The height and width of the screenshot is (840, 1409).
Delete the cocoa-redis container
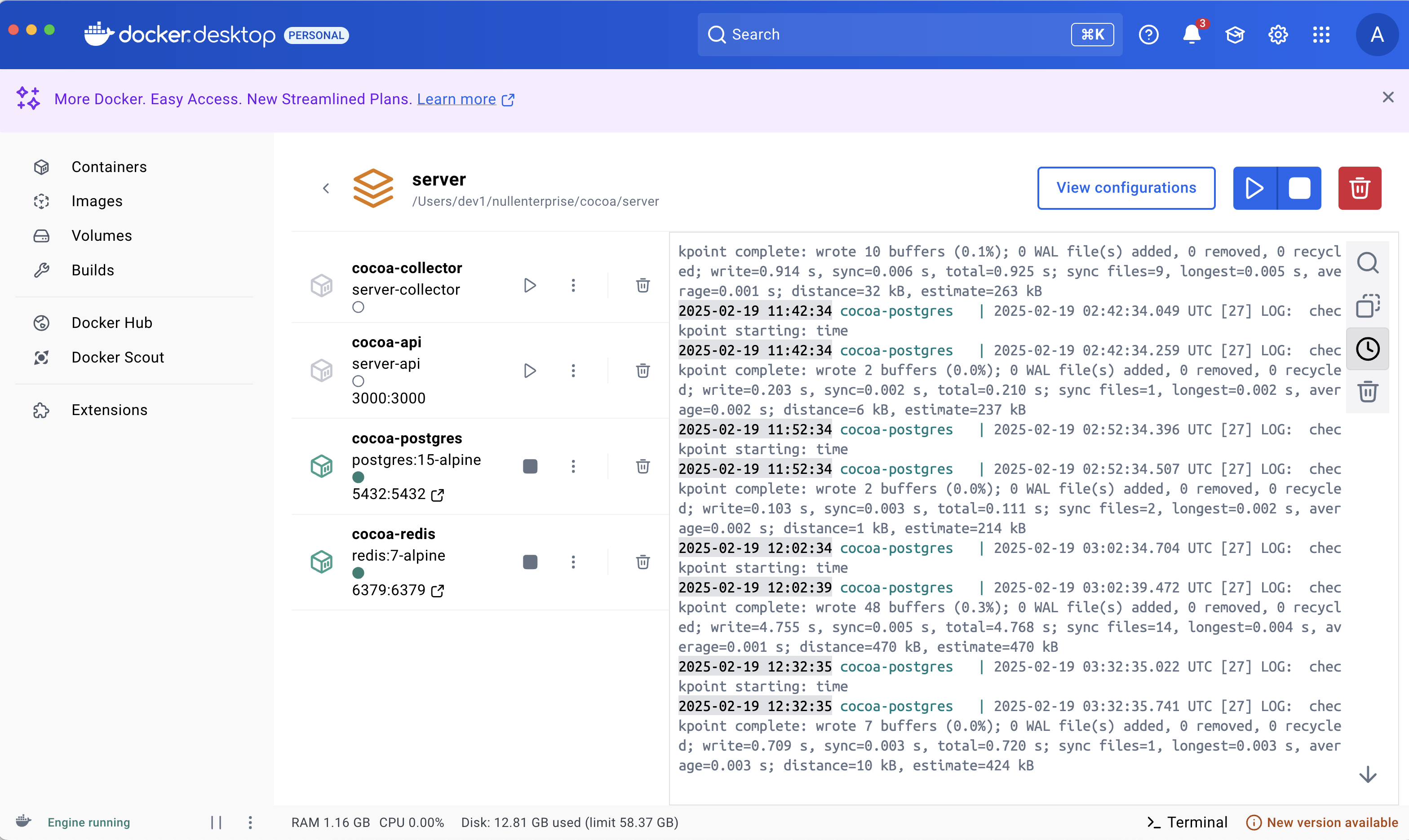pyautogui.click(x=642, y=562)
